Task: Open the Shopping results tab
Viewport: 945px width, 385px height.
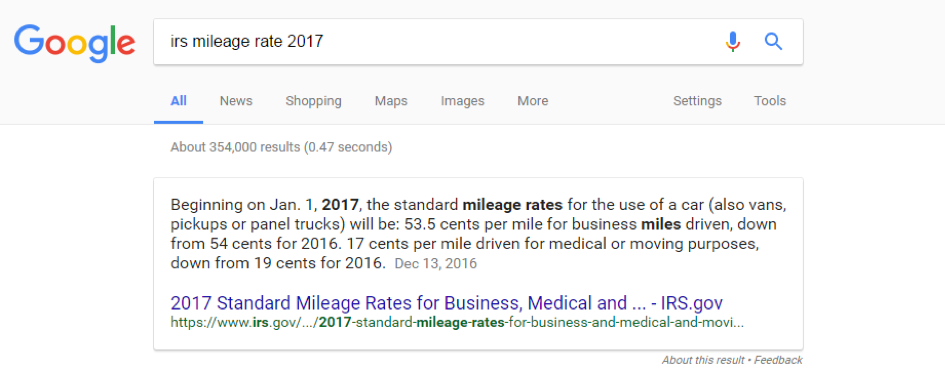Action: [x=313, y=101]
